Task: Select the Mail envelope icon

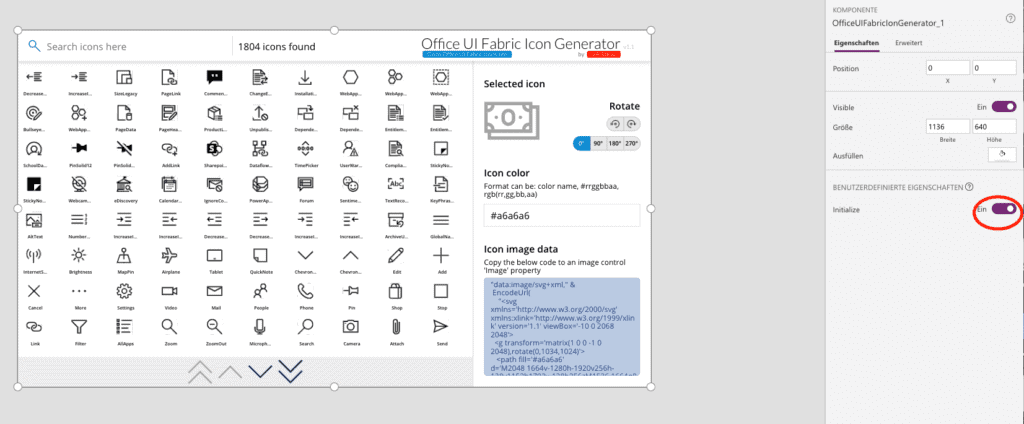Action: pos(215,291)
